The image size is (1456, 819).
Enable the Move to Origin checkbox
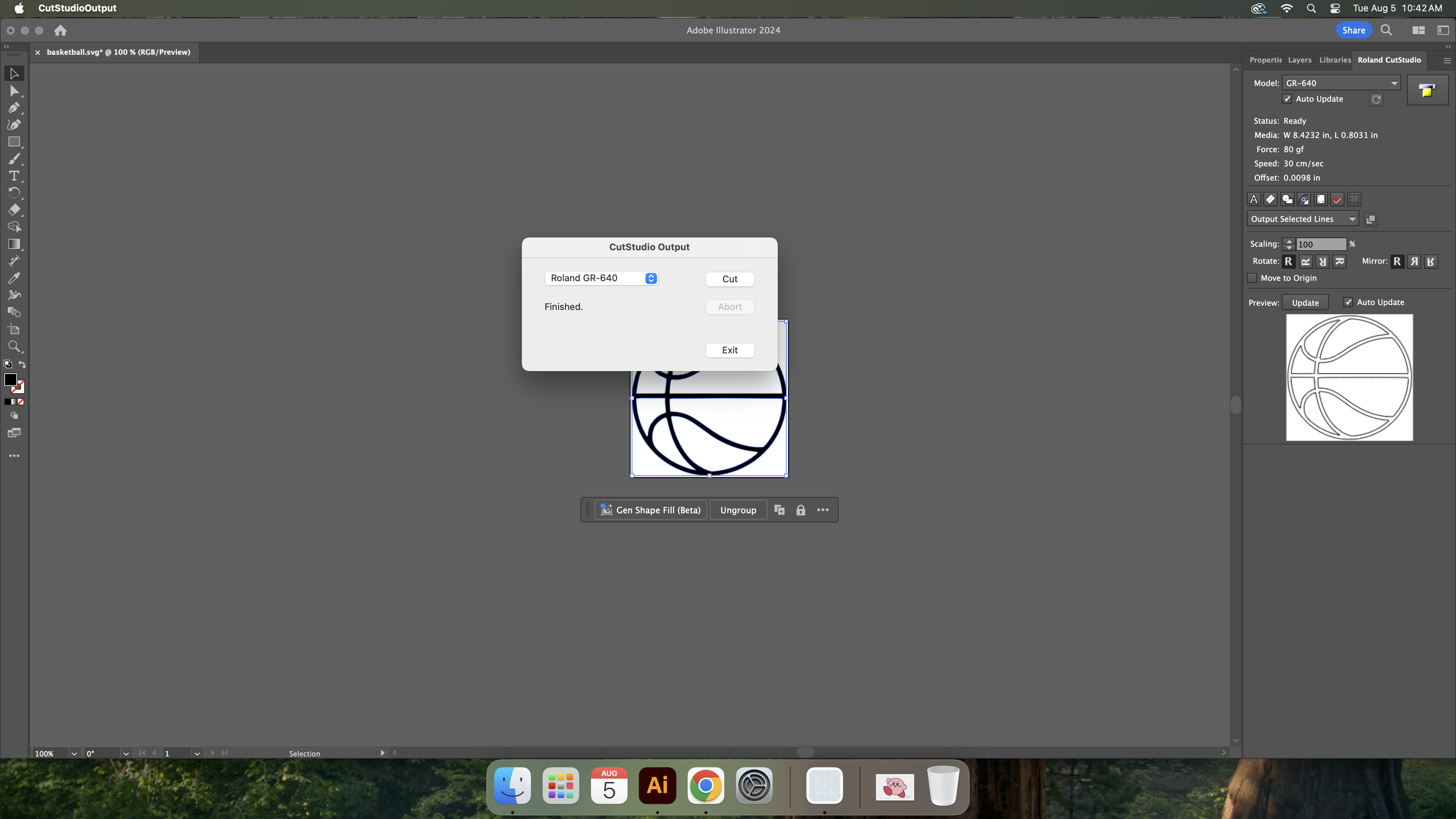(x=1252, y=278)
